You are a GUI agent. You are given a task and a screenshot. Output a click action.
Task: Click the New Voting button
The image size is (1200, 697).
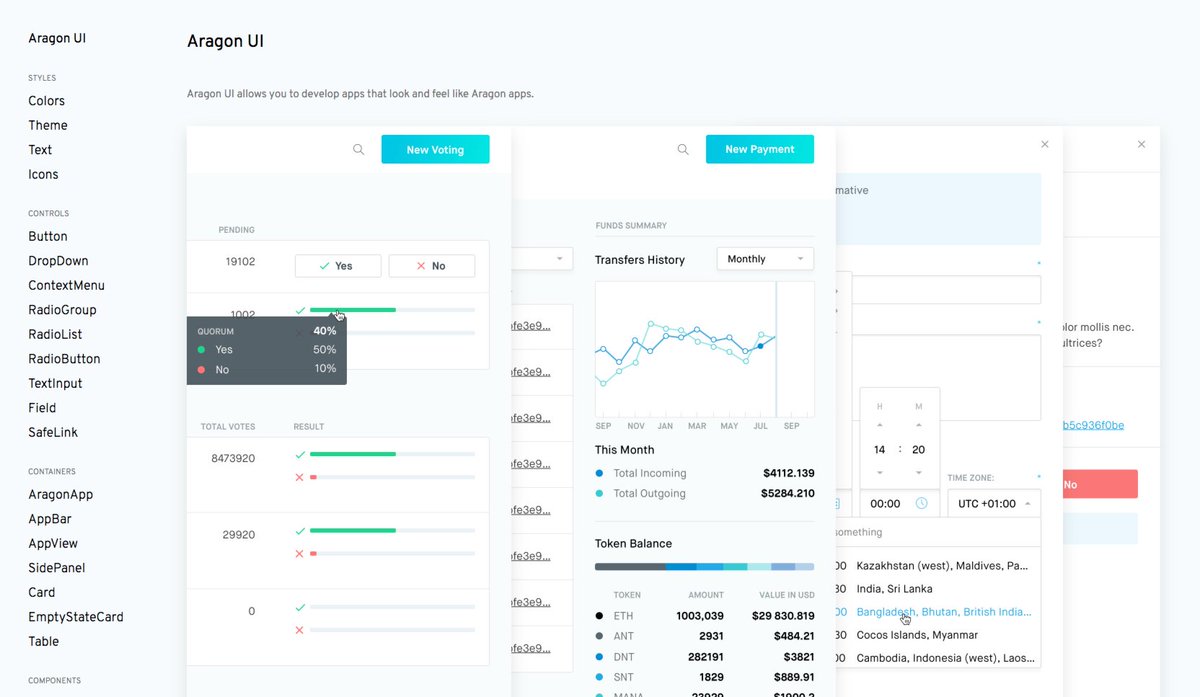tap(435, 149)
